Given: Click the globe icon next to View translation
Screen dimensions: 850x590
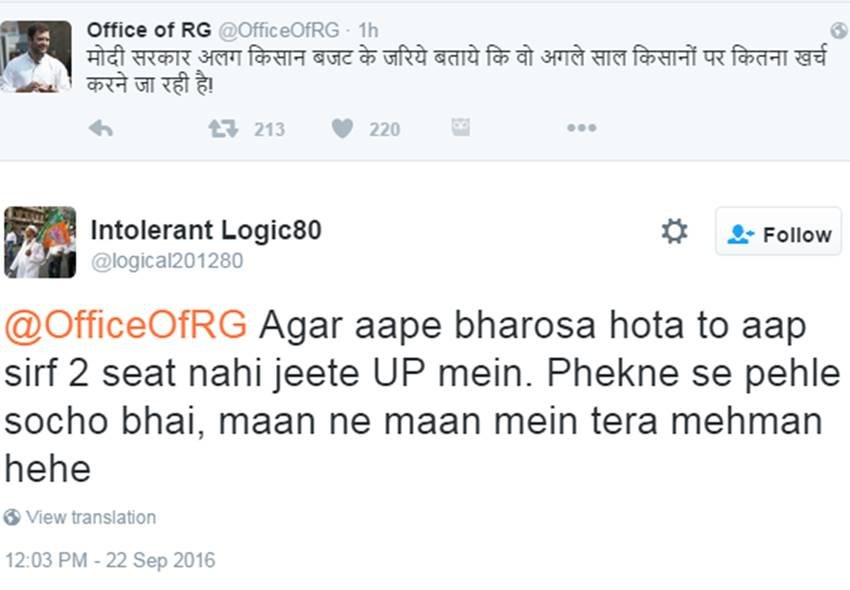Looking at the screenshot, I should pyautogui.click(x=12, y=517).
